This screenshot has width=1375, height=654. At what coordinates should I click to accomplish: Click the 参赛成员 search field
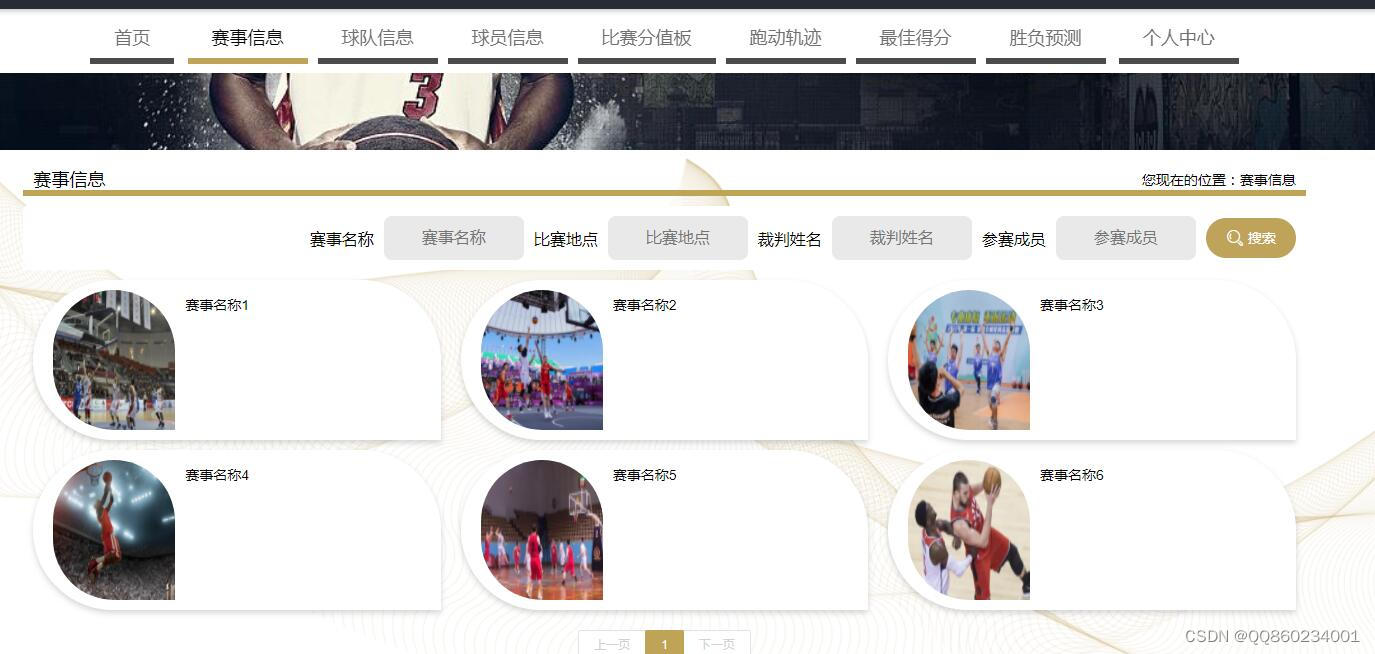point(1126,237)
